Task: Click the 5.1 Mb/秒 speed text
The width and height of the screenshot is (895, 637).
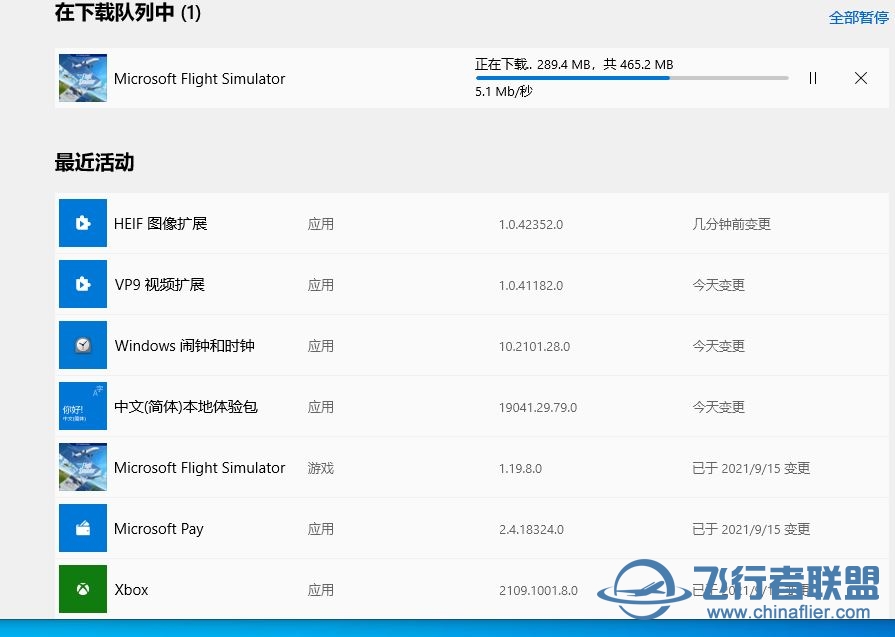Action: tap(503, 92)
